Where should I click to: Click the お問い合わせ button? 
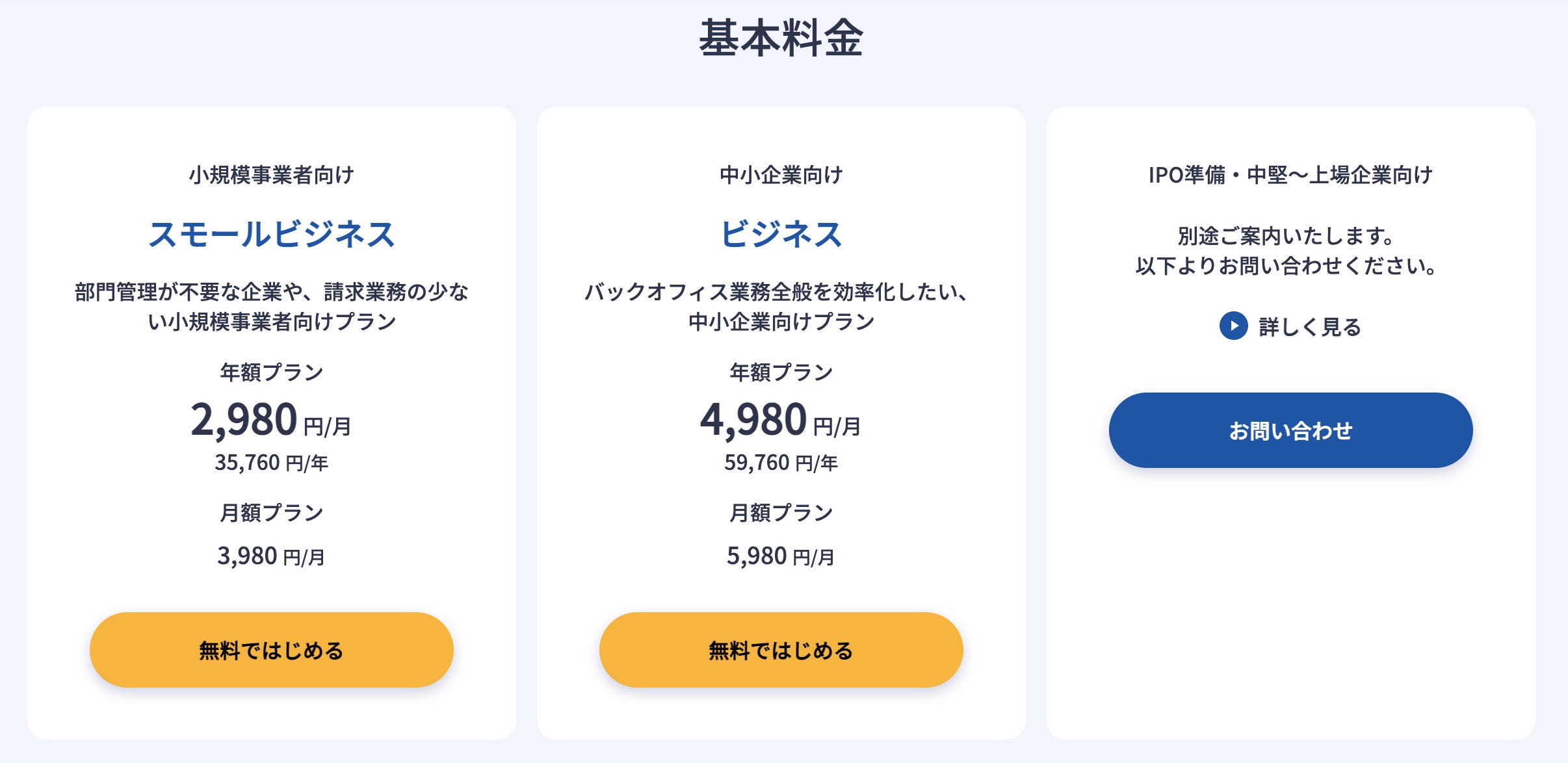point(1290,430)
